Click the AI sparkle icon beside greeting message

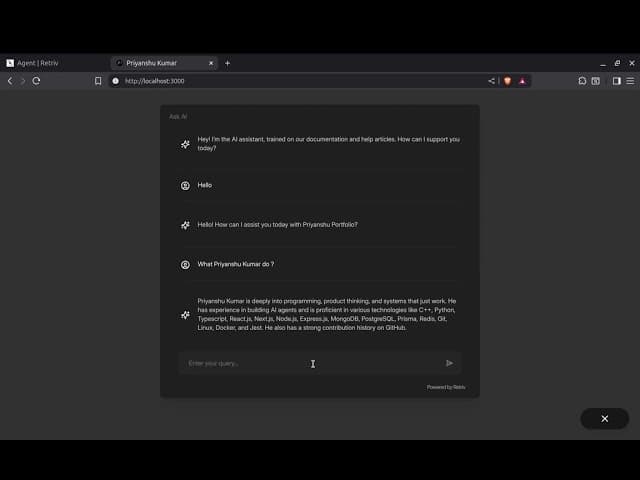click(x=185, y=144)
